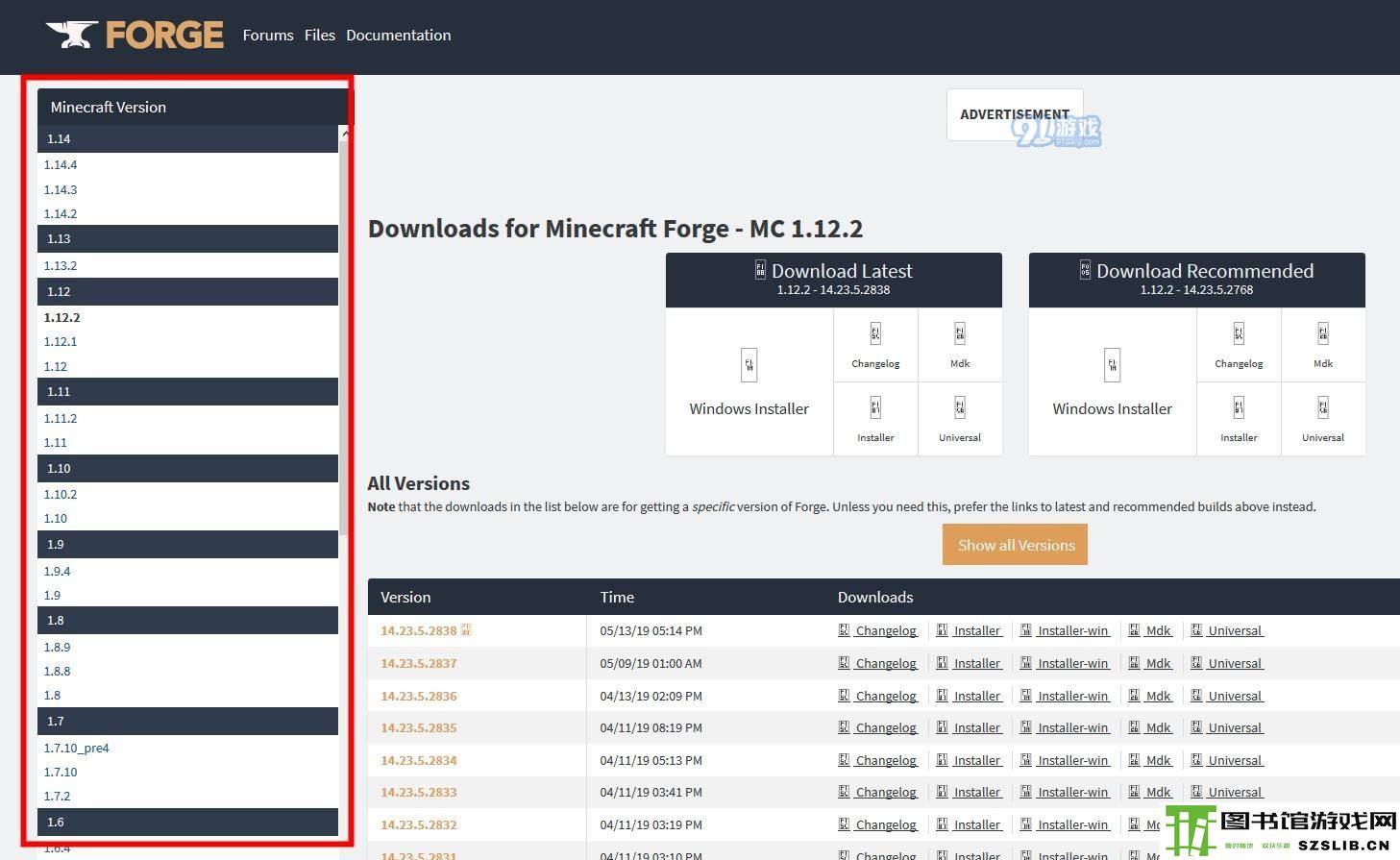Click the Download Recommended header
This screenshot has width=1400, height=860.
click(x=1197, y=280)
